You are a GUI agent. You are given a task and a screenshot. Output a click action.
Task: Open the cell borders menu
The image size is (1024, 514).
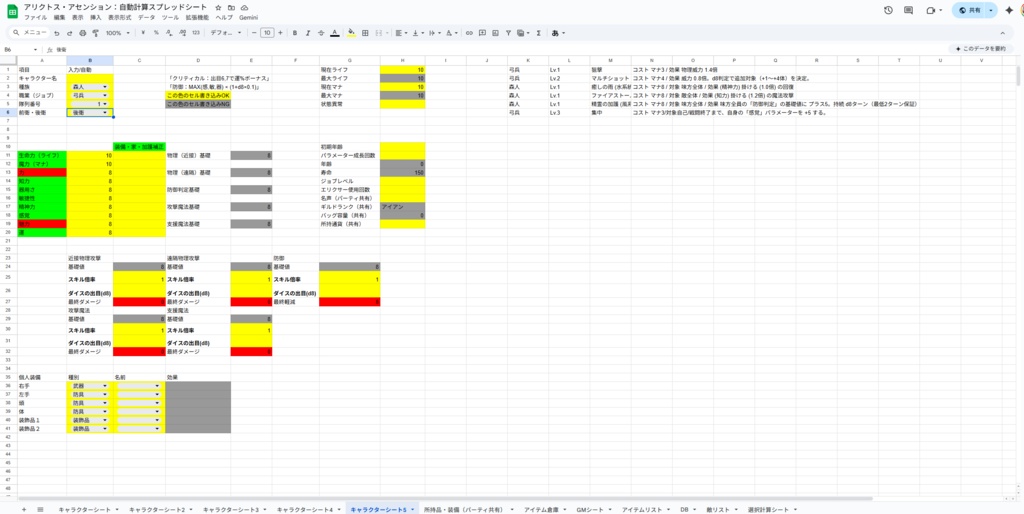coord(365,33)
